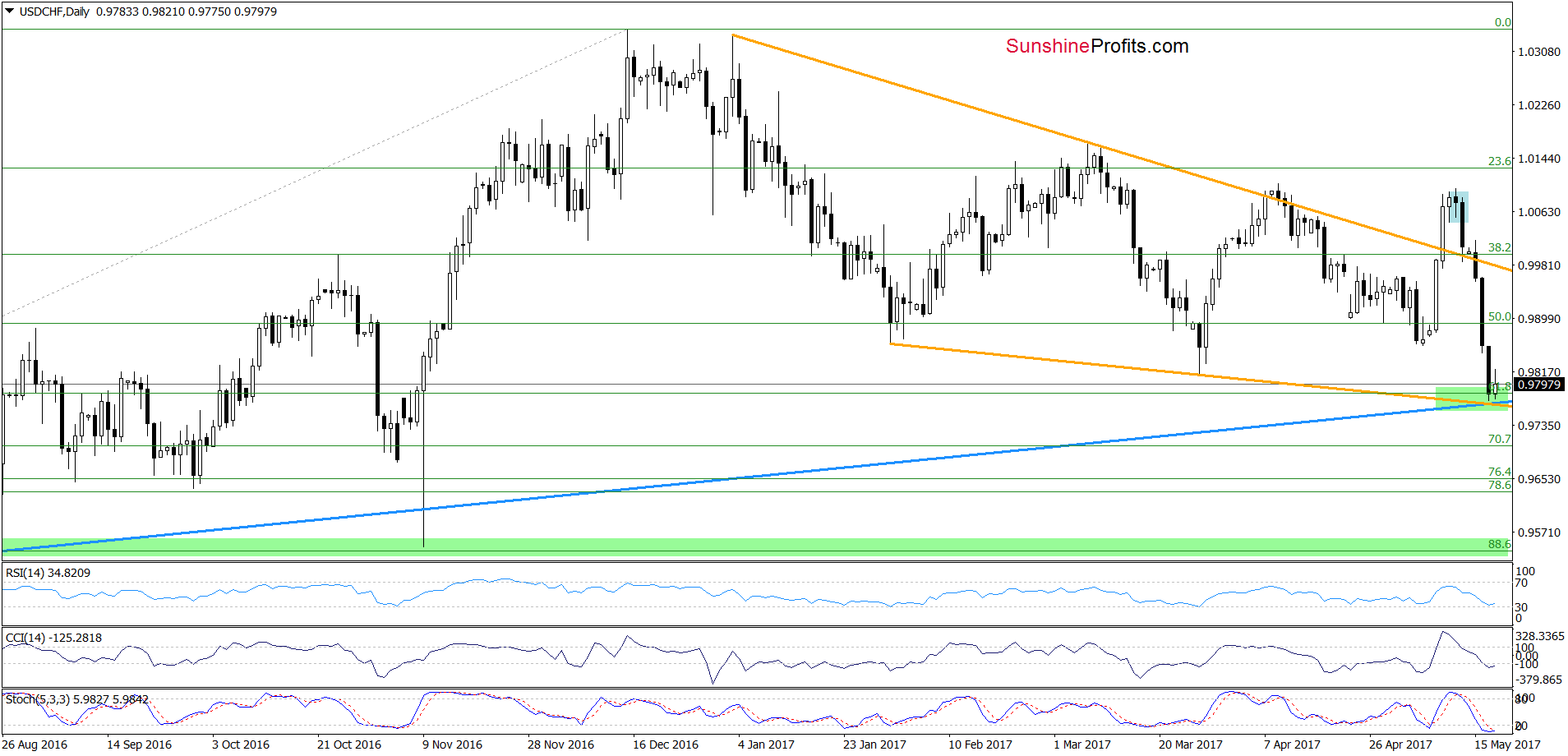The height and width of the screenshot is (756, 1568).
Task: Click the 70.7 Fibonacci level label
Action: [x=1499, y=439]
